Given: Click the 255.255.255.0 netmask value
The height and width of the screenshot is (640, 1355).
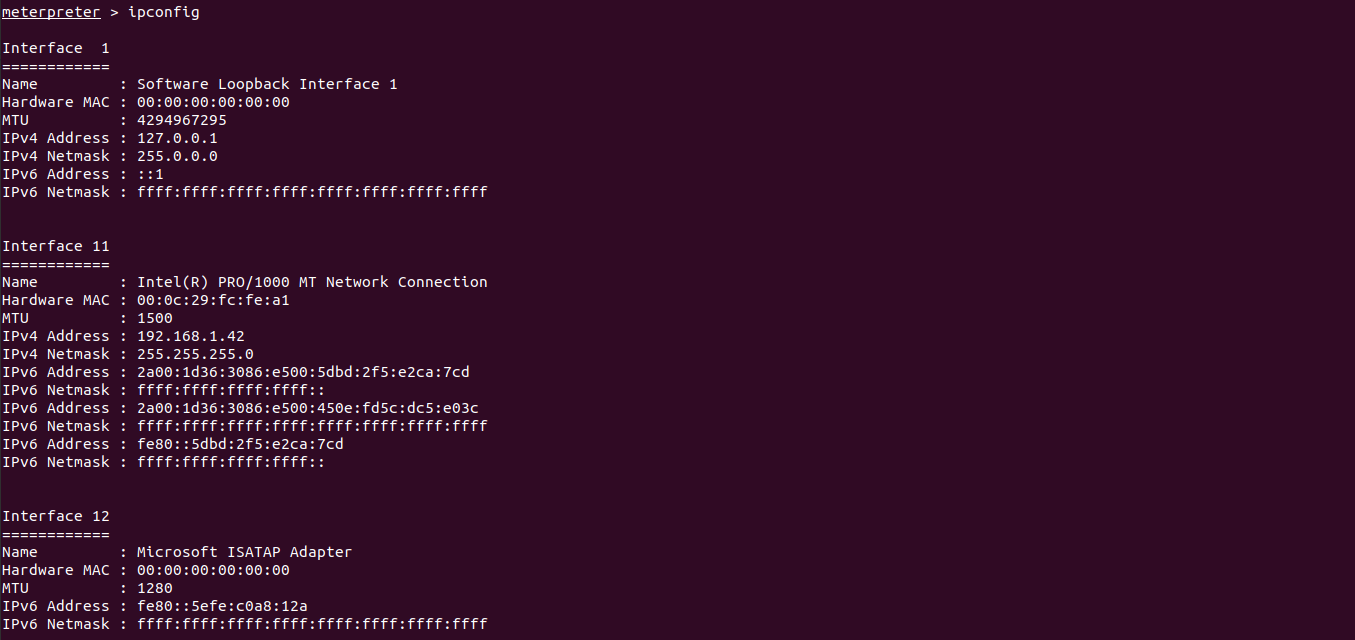Looking at the screenshot, I should coord(195,354).
